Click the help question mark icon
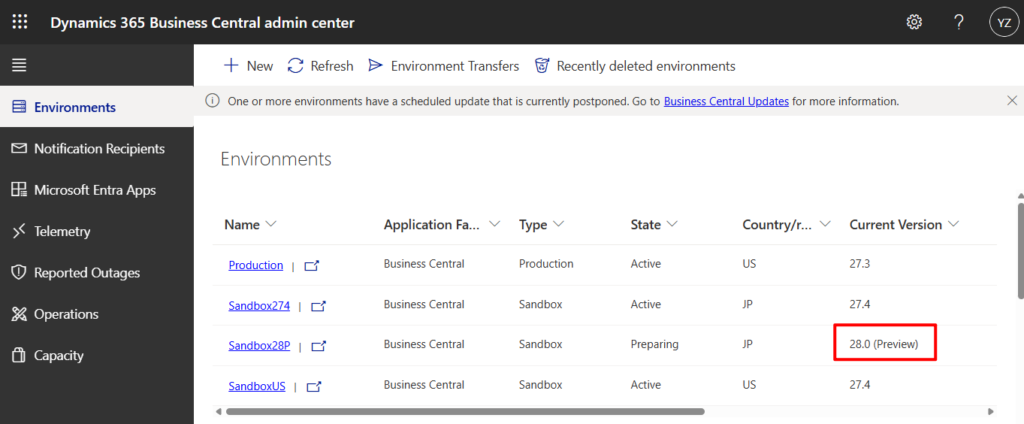This screenshot has height=424, width=1024. (958, 22)
